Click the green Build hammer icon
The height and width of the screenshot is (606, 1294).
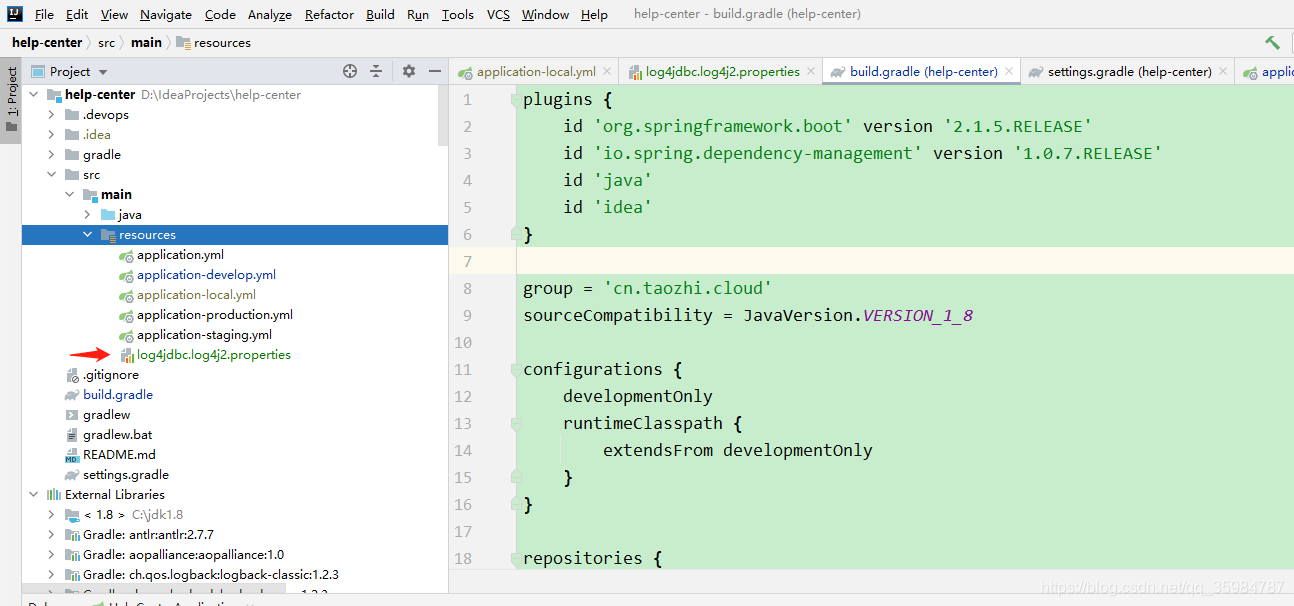point(1271,42)
